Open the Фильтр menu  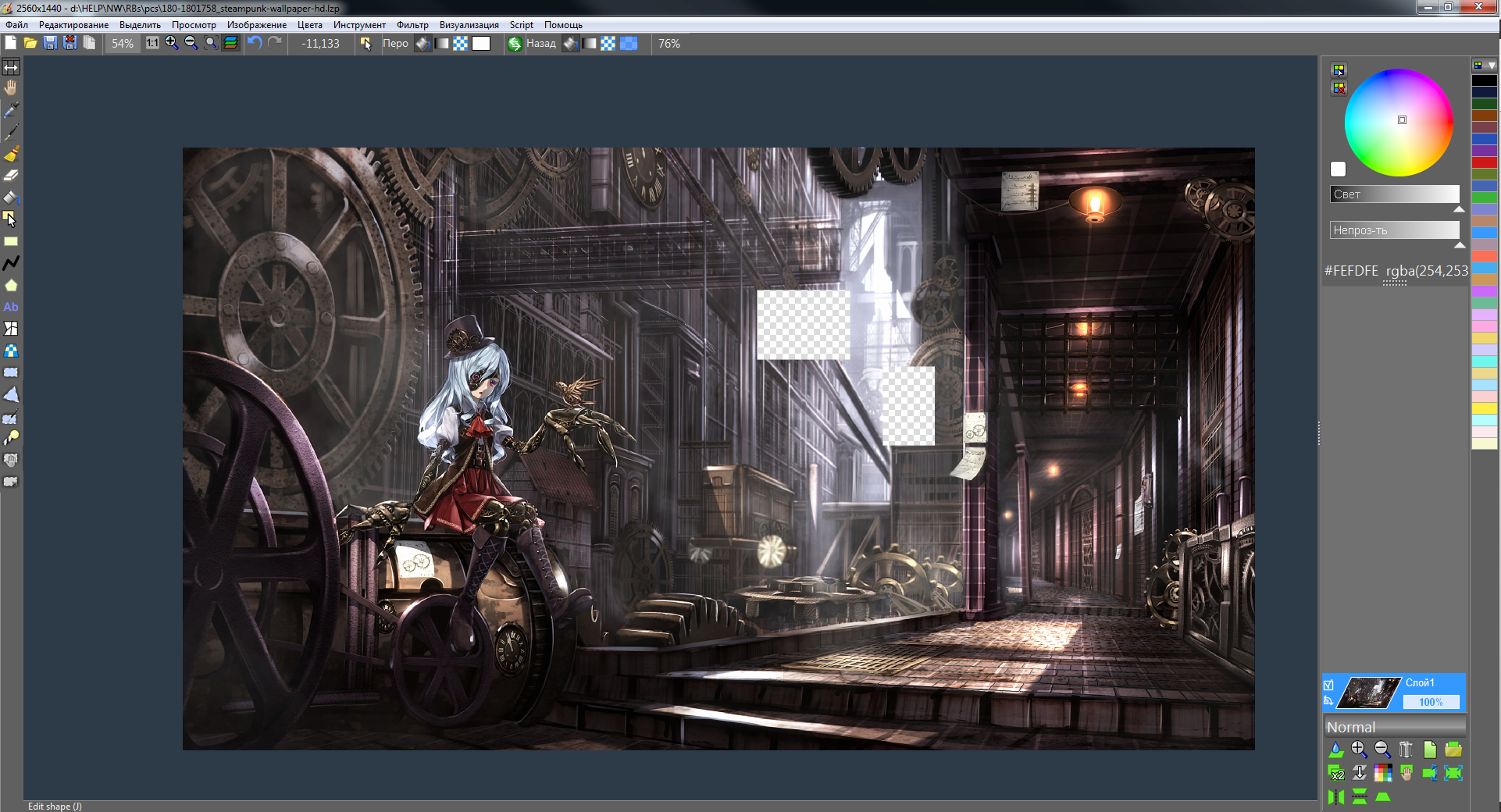tap(412, 25)
